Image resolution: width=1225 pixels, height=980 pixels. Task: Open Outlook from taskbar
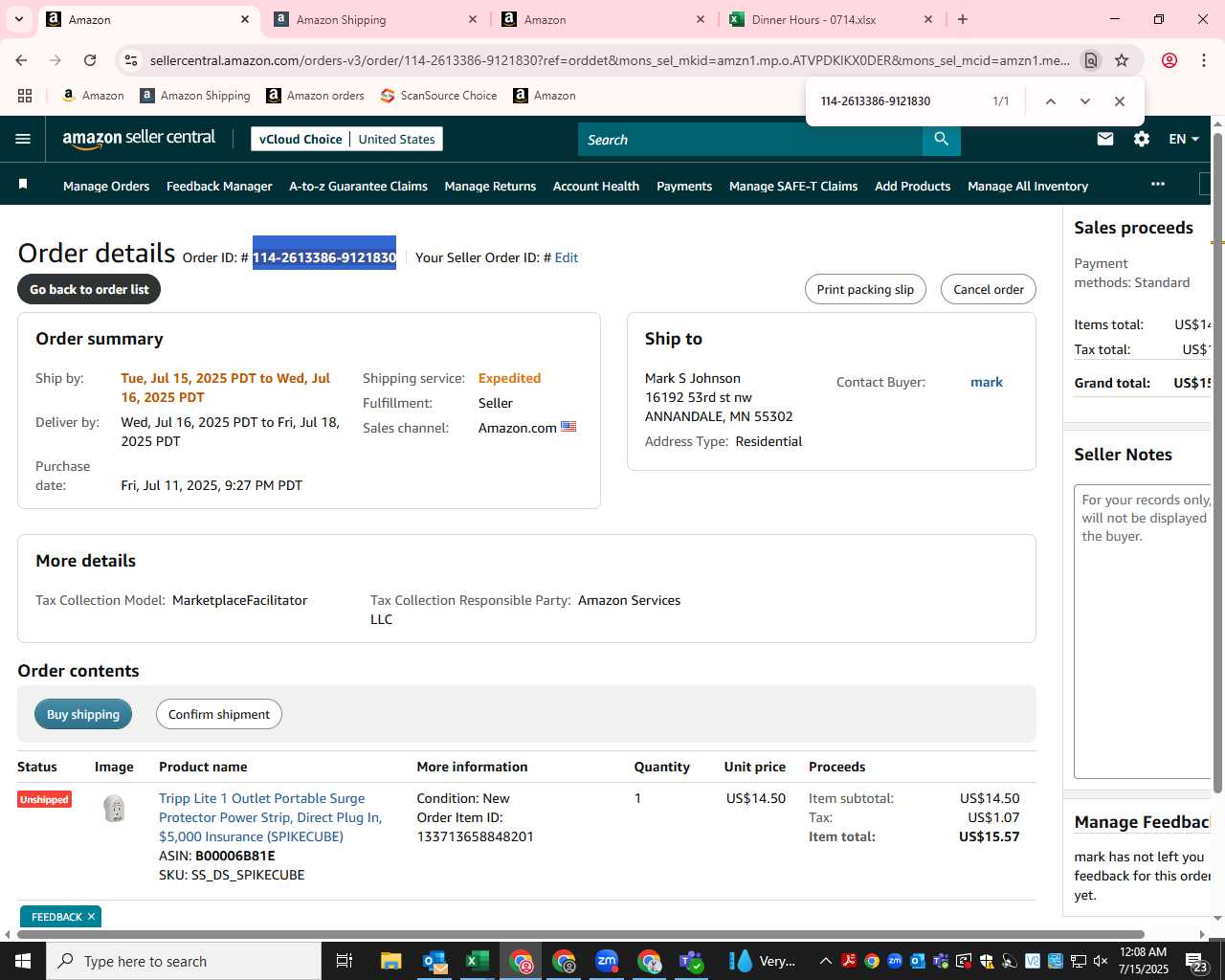[x=434, y=961]
